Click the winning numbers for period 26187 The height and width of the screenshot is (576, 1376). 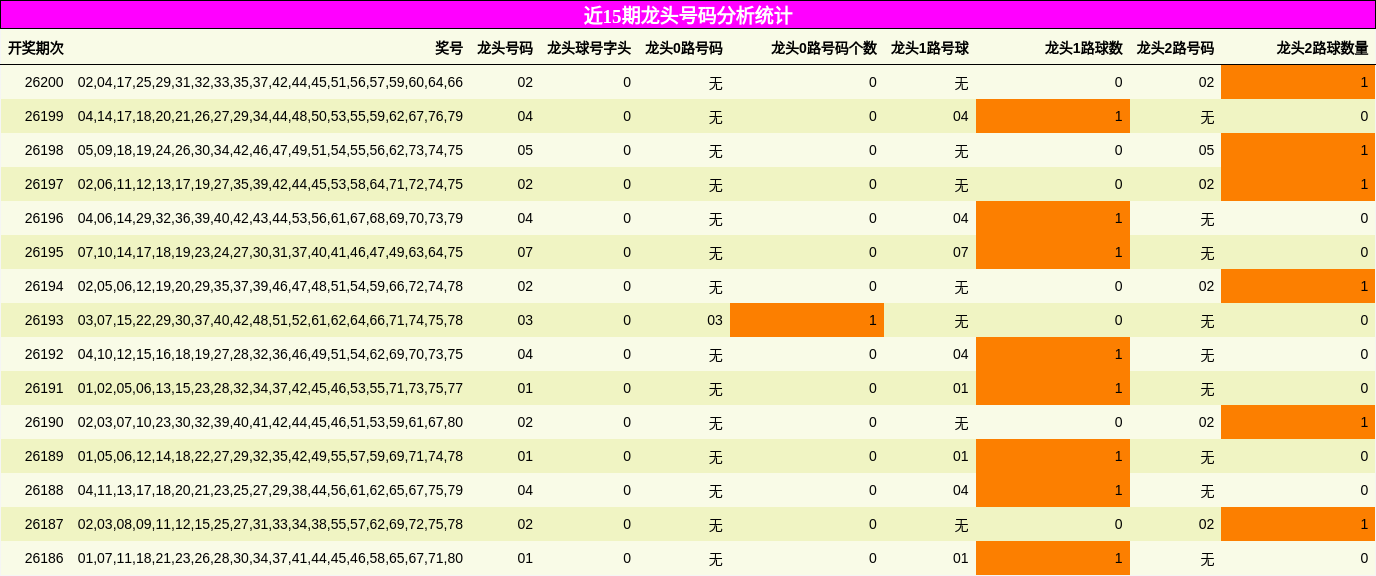[270, 524]
